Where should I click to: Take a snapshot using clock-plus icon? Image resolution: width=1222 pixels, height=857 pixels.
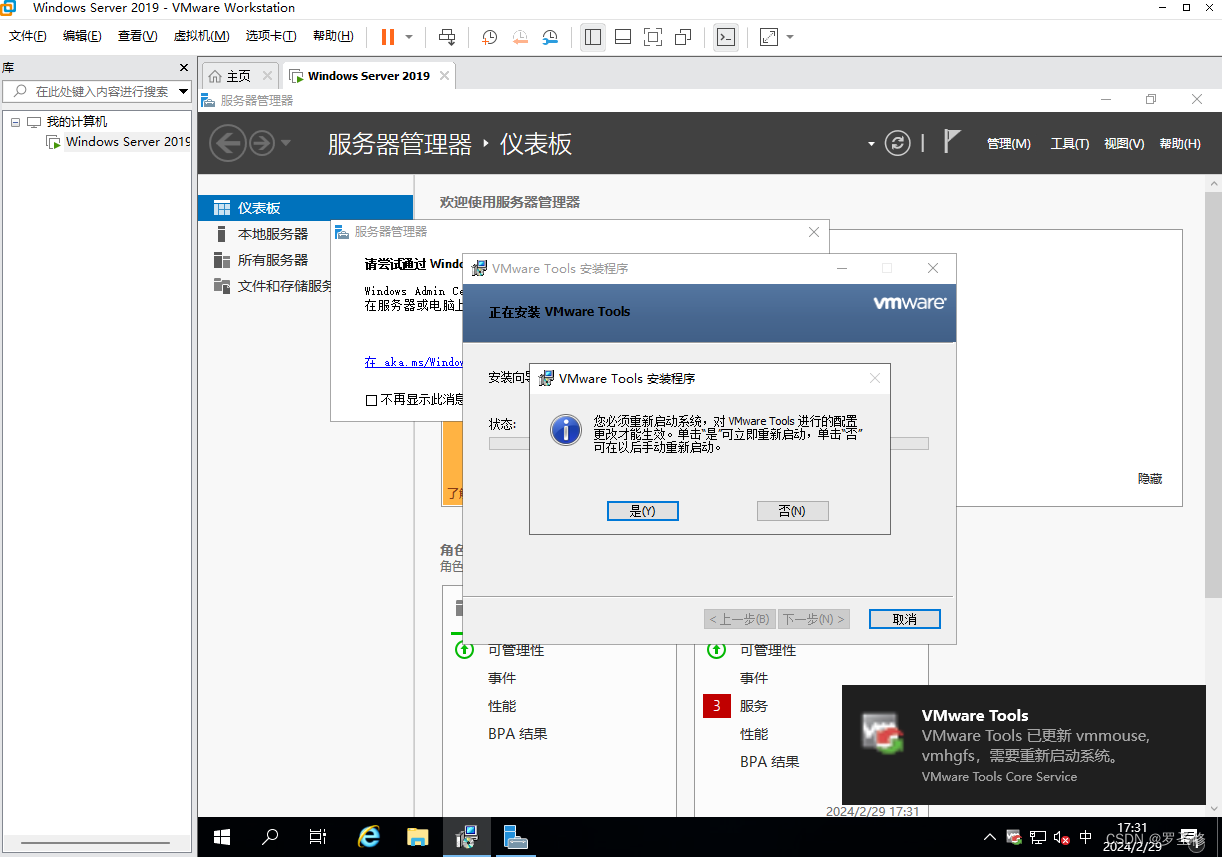click(x=490, y=37)
